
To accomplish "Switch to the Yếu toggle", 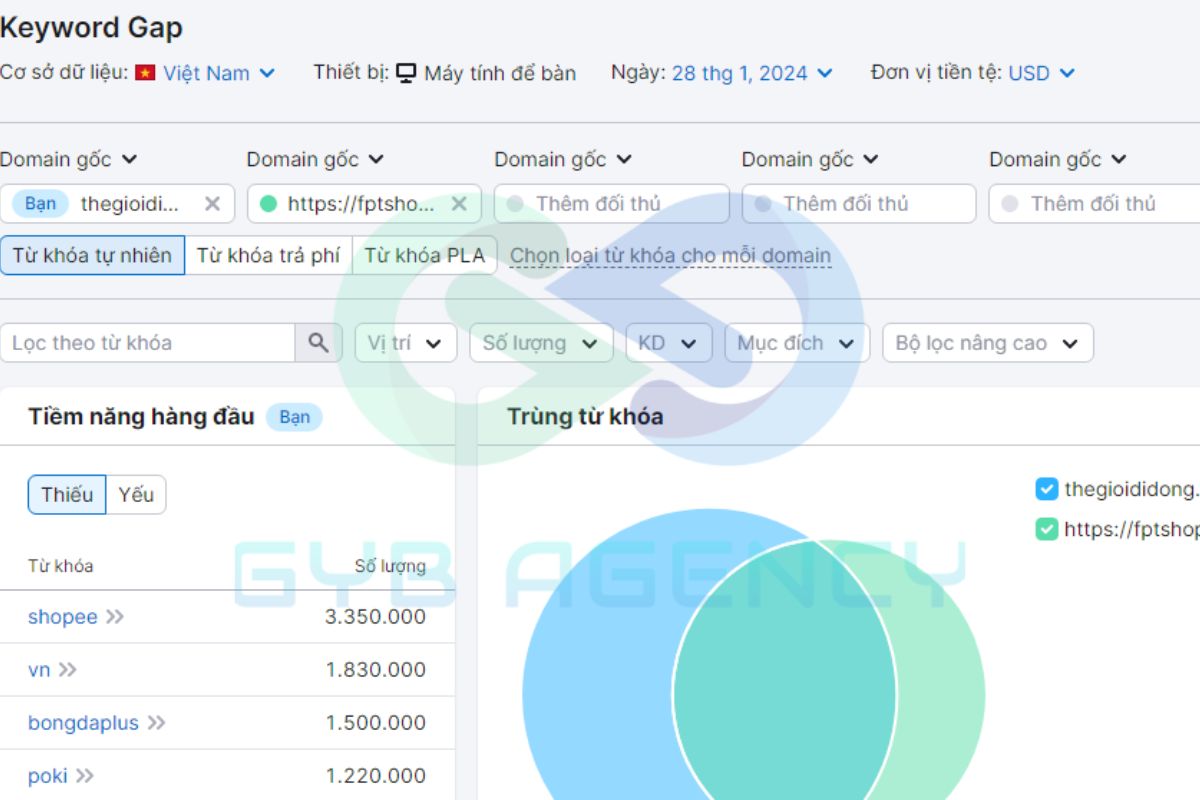I will (x=136, y=495).
